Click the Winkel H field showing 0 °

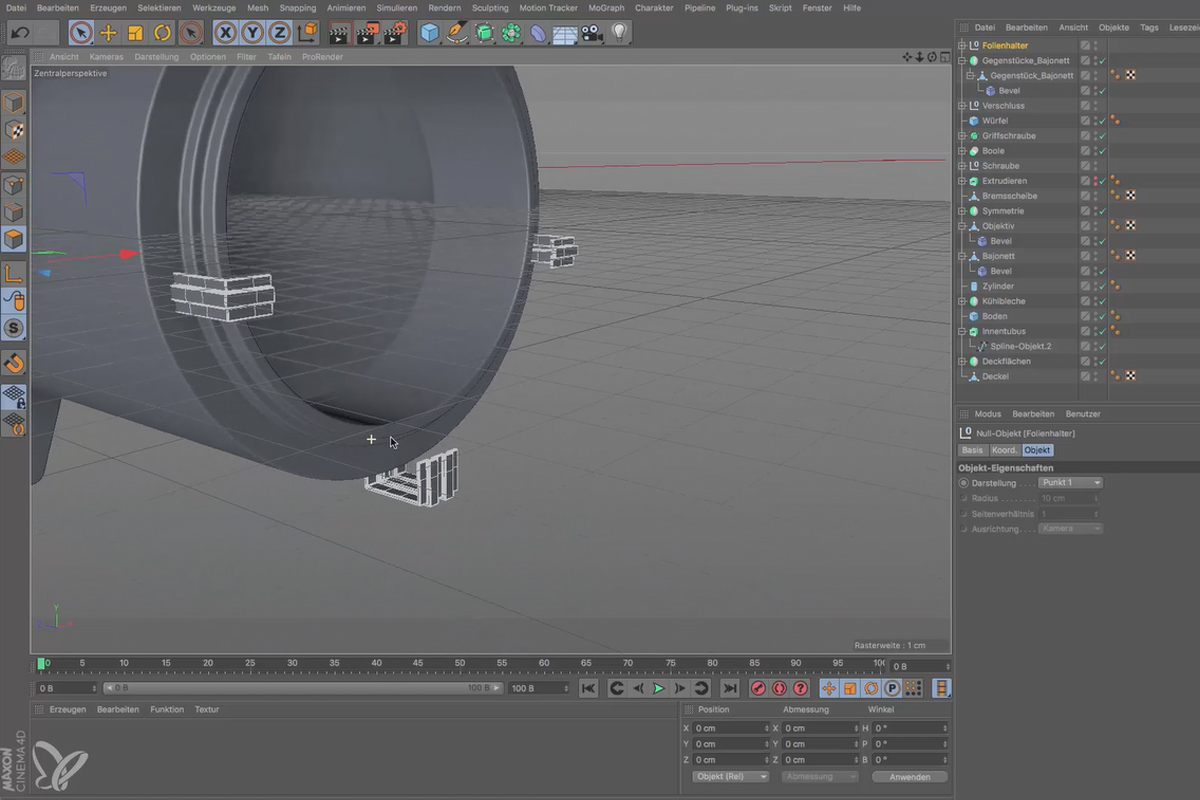[910, 728]
